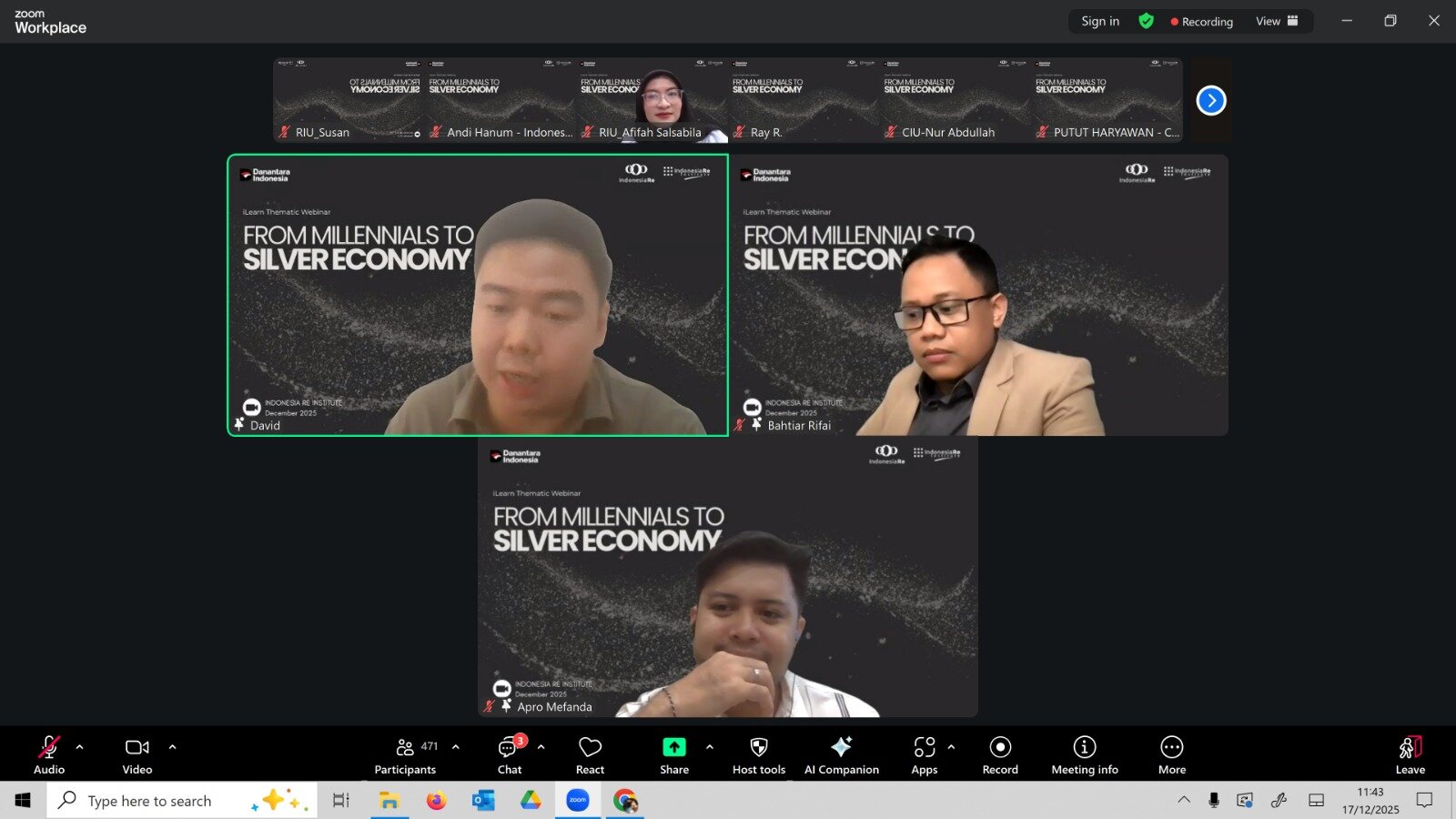
Task: Launch AI Companion
Action: (841, 755)
